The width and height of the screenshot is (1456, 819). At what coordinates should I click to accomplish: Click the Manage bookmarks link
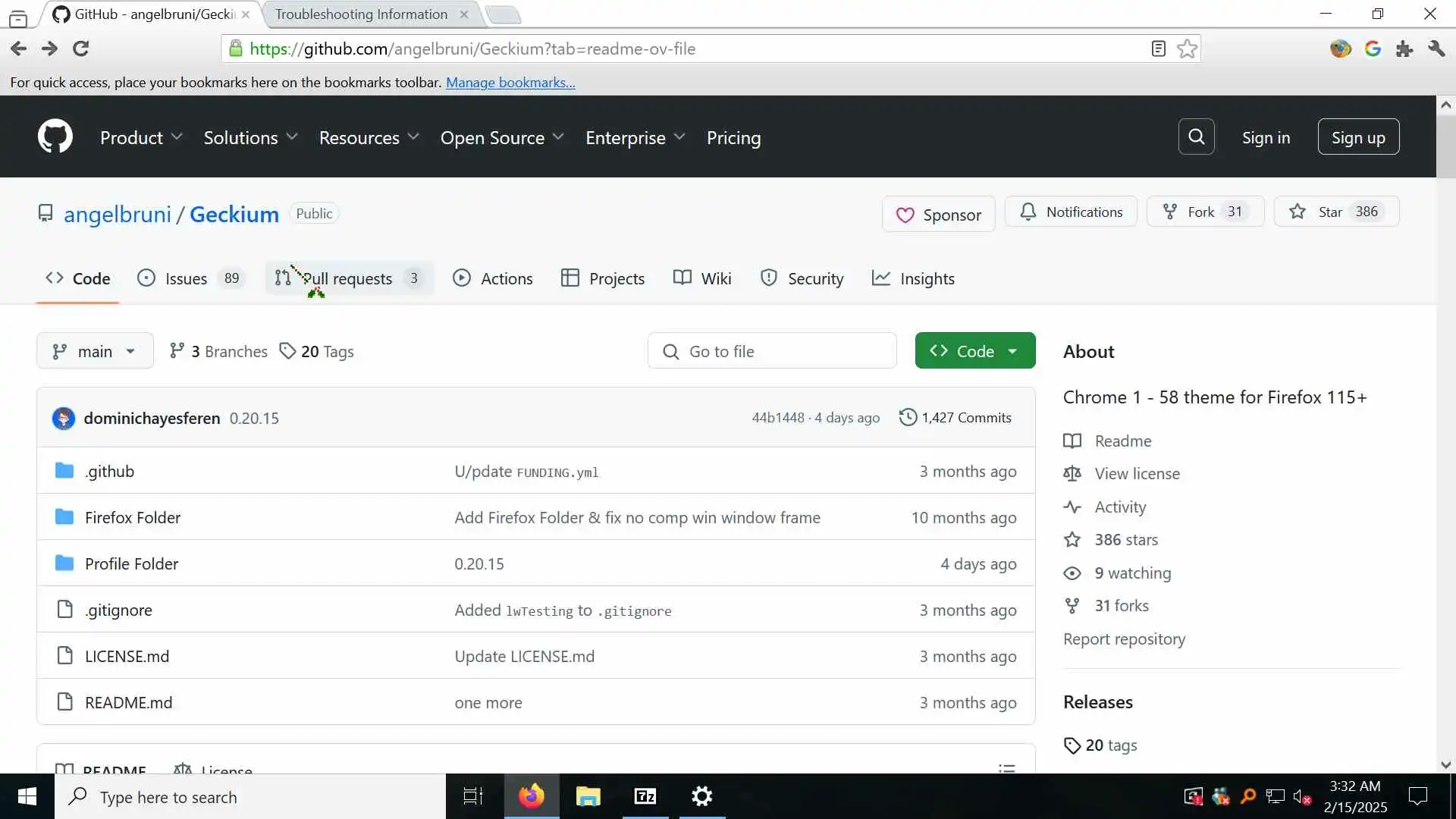point(510,82)
